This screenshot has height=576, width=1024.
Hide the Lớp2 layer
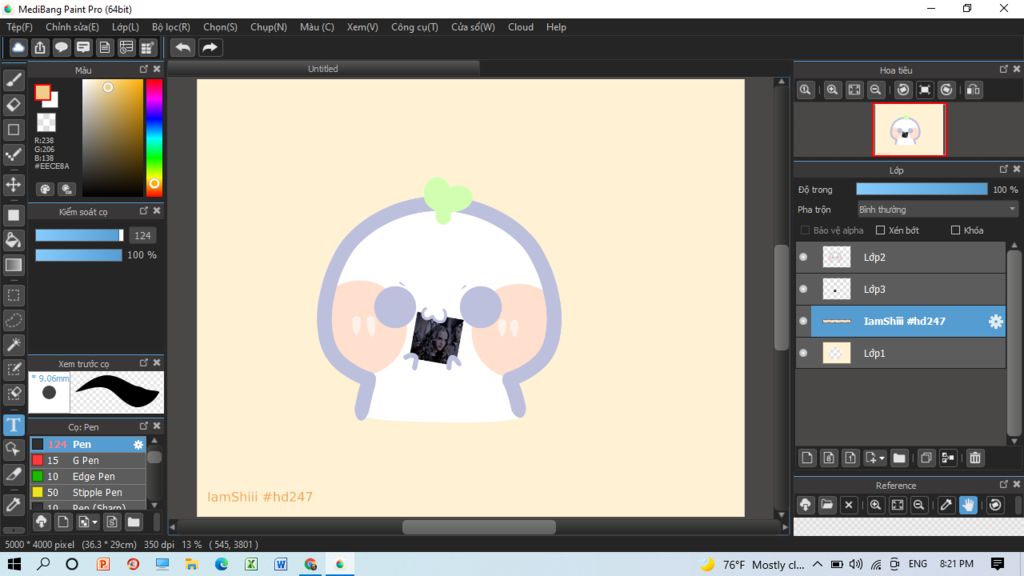point(803,257)
